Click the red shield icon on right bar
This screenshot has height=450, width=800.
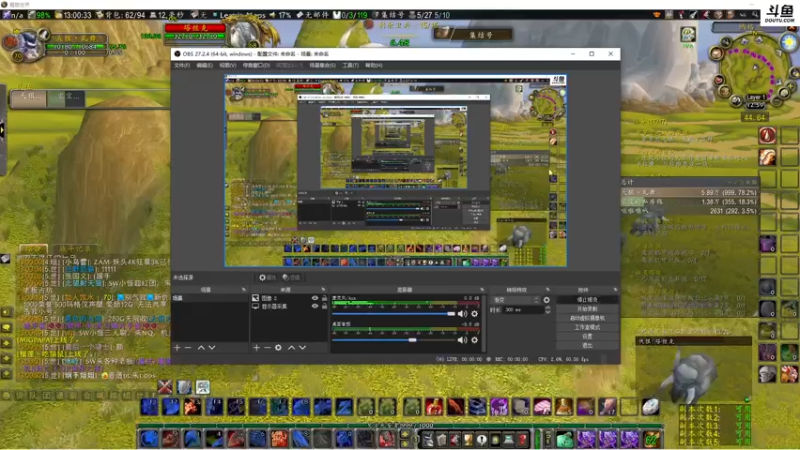(767, 135)
